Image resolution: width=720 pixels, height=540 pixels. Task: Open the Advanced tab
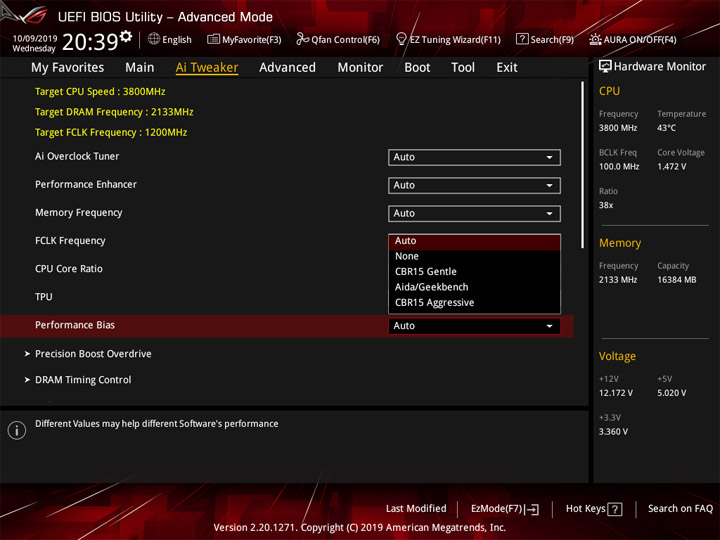point(287,68)
